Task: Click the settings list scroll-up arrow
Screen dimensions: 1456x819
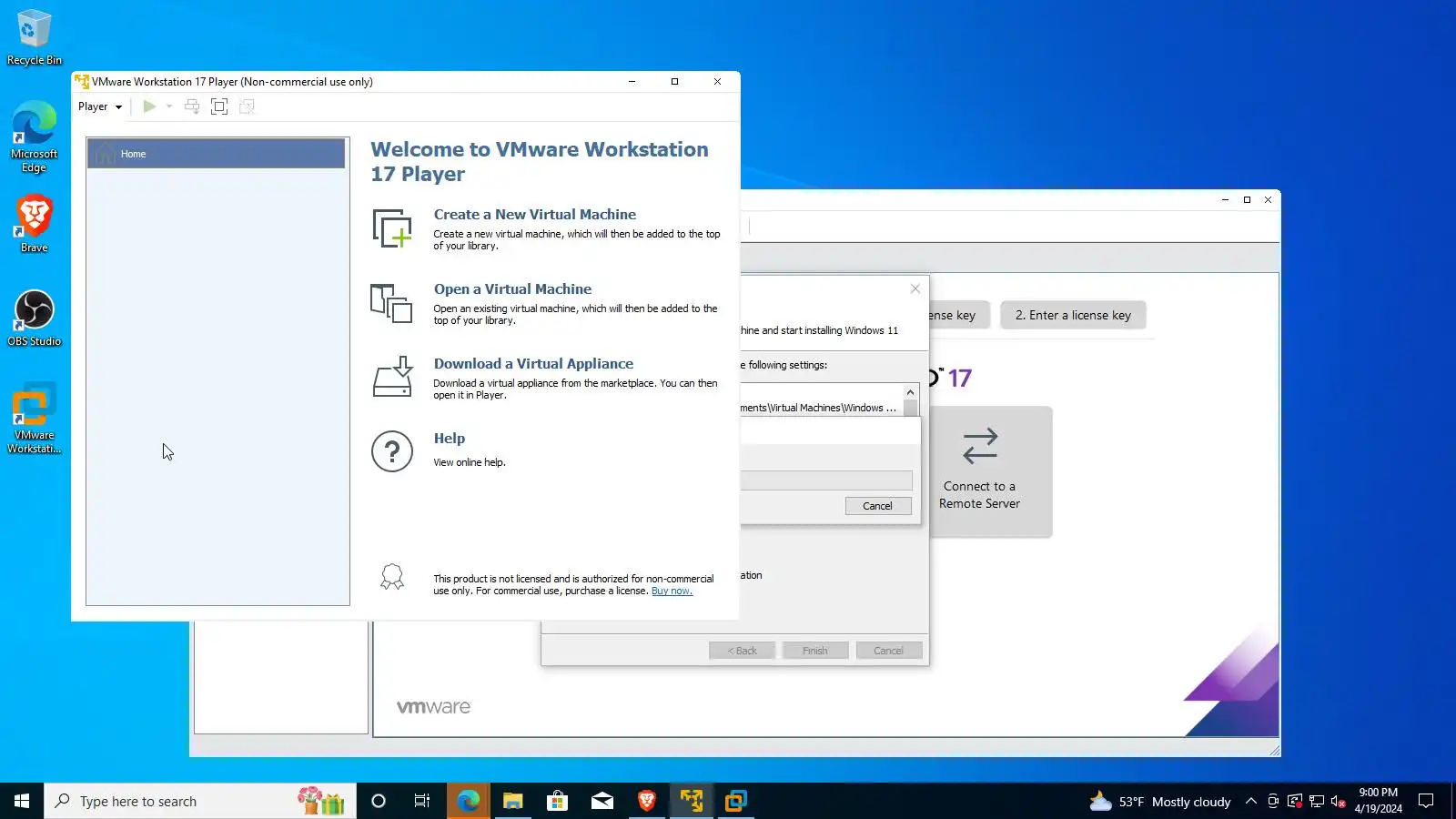Action: coord(910,392)
